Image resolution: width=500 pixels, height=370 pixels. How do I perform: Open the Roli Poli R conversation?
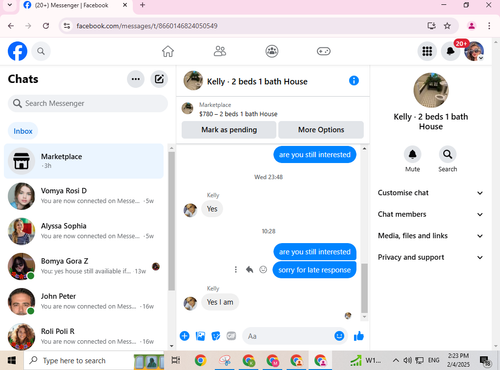[84, 336]
